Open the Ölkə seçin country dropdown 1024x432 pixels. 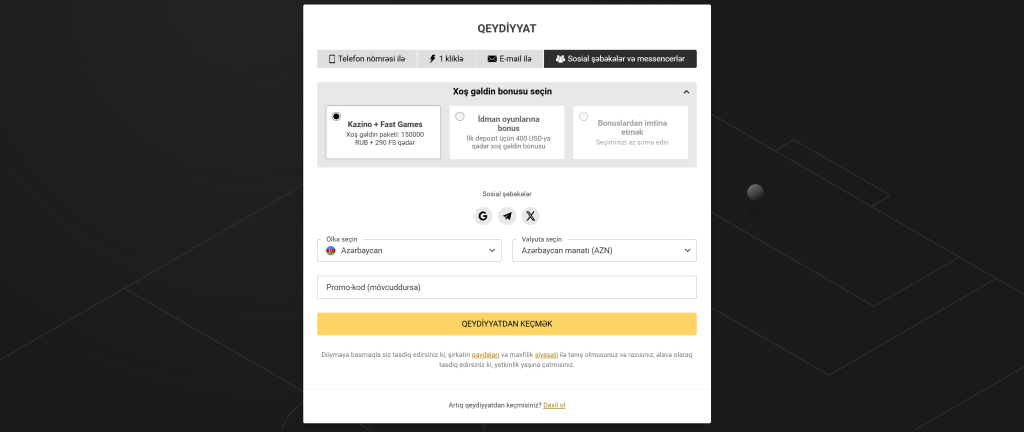(410, 250)
